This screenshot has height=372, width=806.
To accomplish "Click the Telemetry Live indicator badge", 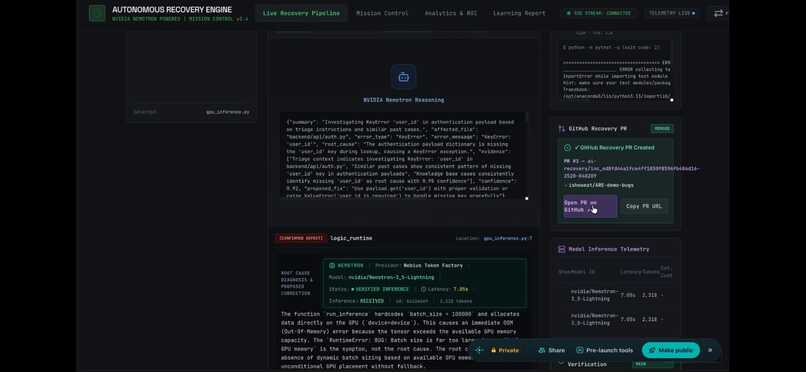I will click(x=672, y=13).
